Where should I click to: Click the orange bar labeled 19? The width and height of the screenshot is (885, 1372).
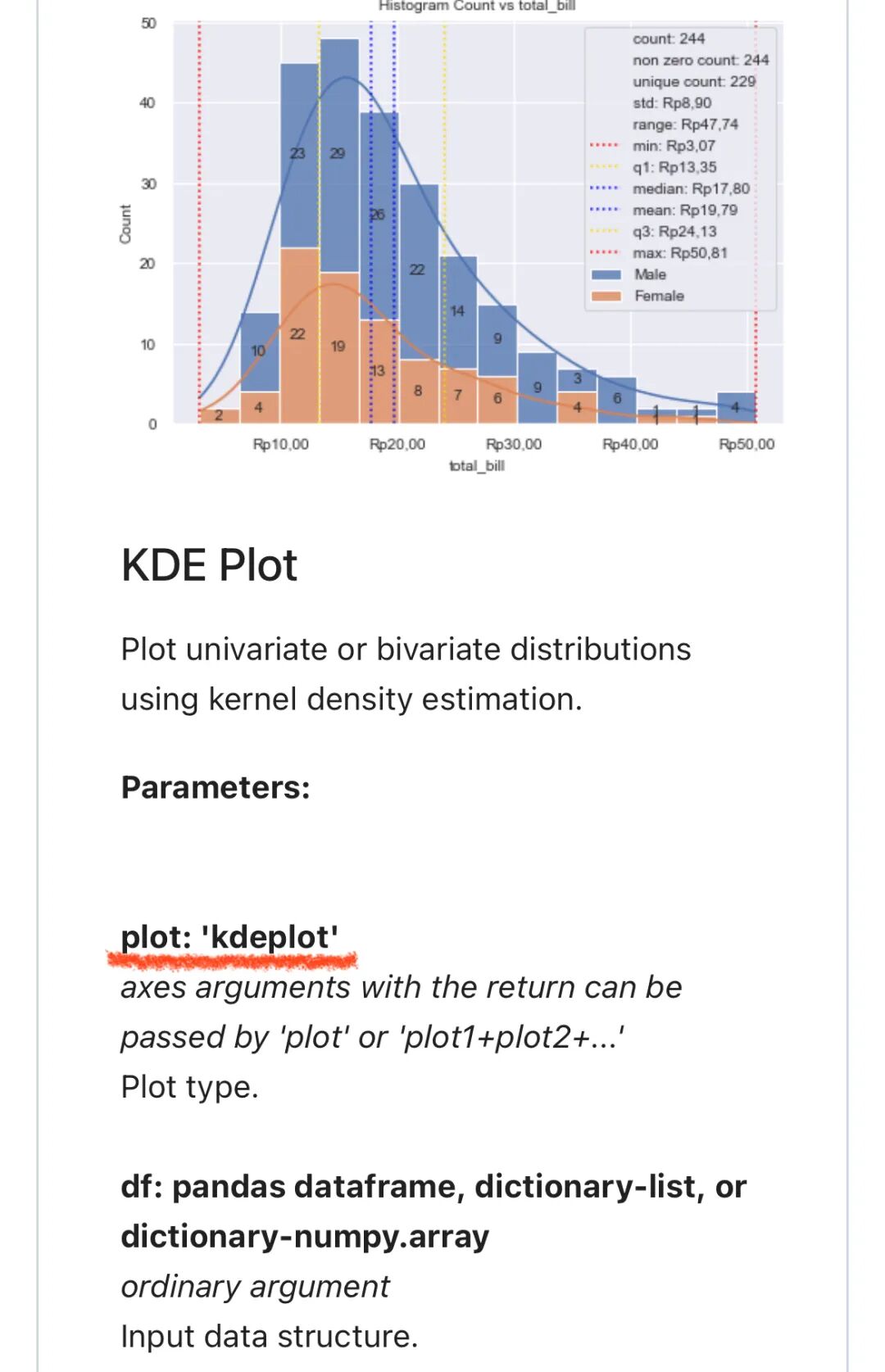(x=338, y=347)
